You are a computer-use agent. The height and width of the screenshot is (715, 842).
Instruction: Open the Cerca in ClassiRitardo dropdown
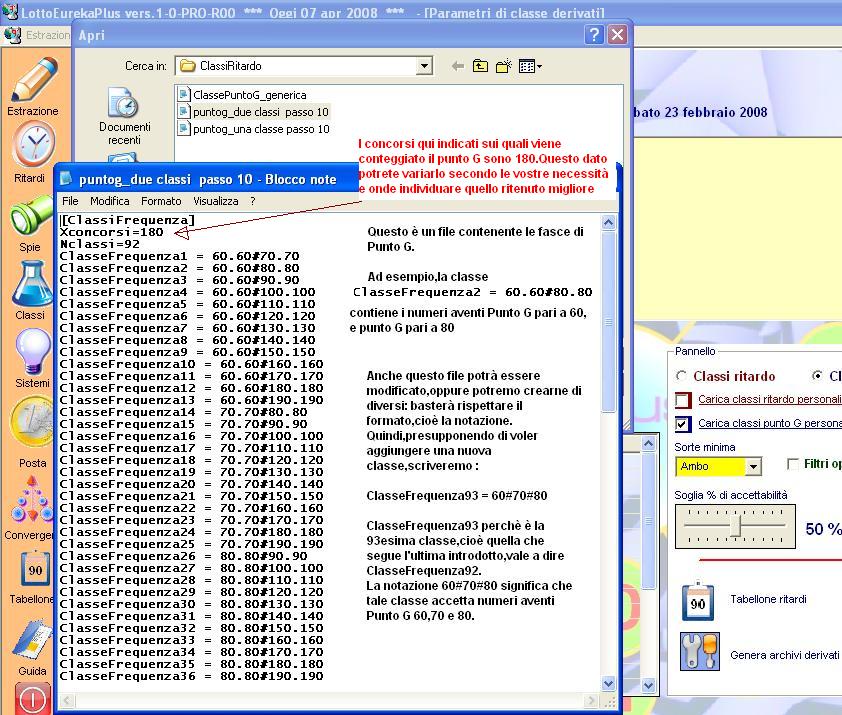point(424,66)
